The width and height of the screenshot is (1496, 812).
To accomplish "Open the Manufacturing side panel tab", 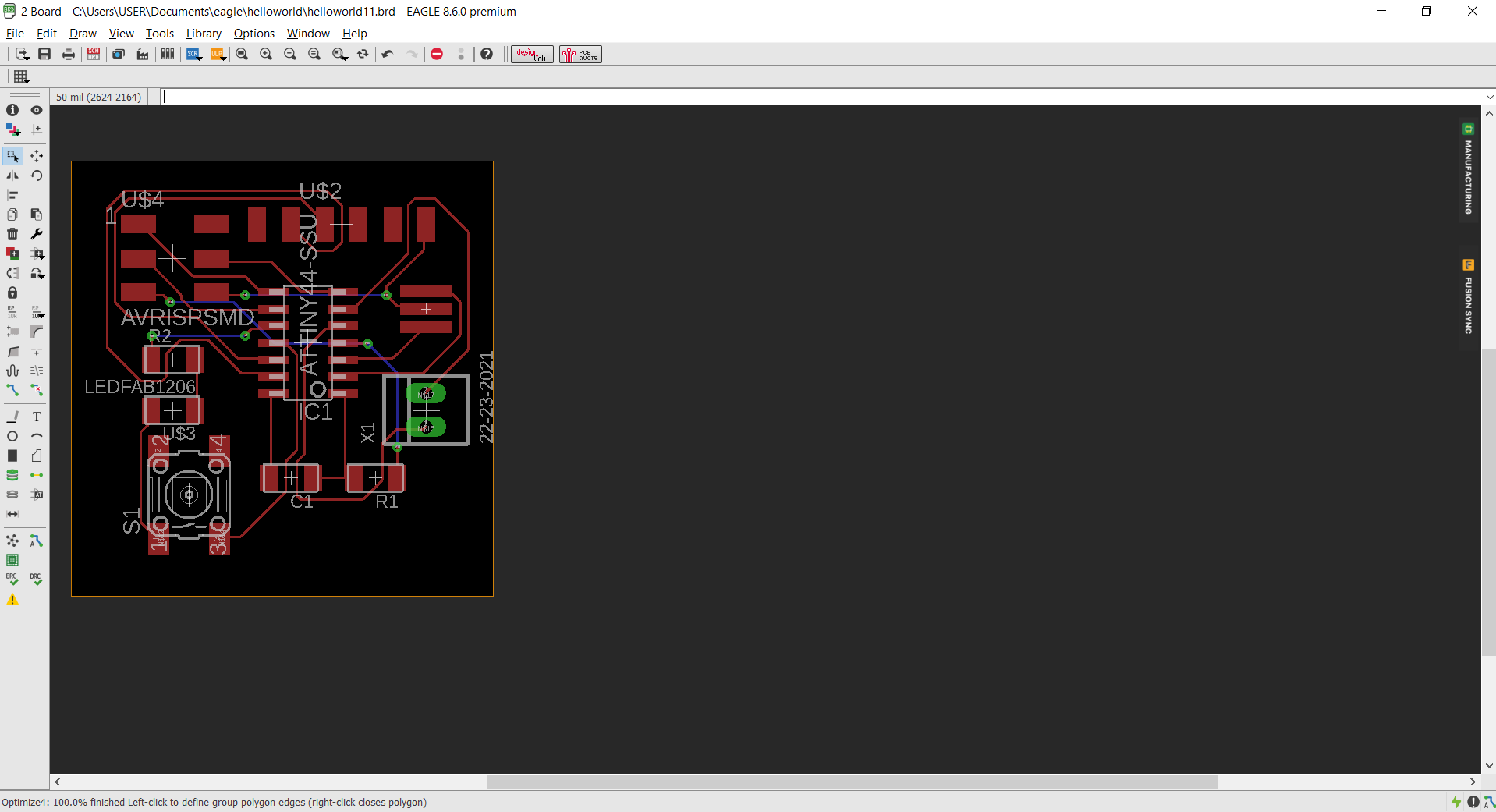I will [x=1469, y=170].
